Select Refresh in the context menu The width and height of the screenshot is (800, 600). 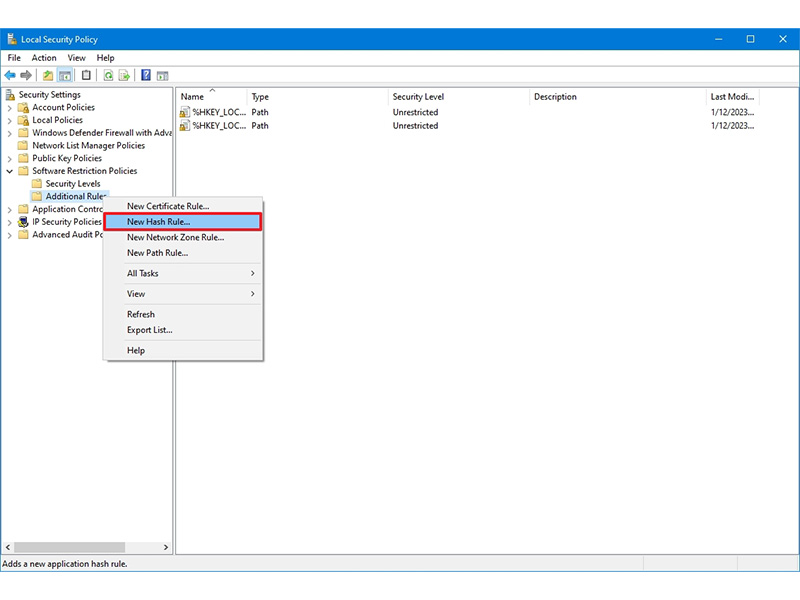(x=183, y=314)
